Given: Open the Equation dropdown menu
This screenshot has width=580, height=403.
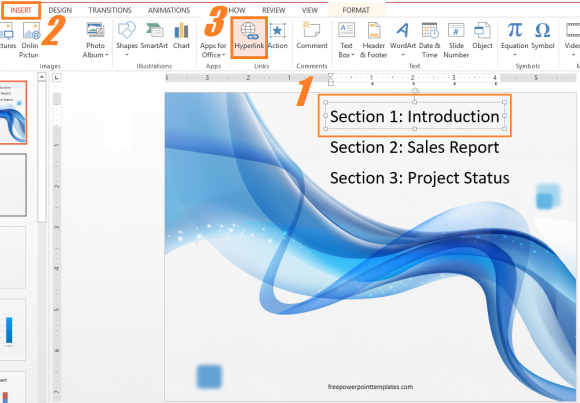Looking at the screenshot, I should pyautogui.click(x=515, y=55).
